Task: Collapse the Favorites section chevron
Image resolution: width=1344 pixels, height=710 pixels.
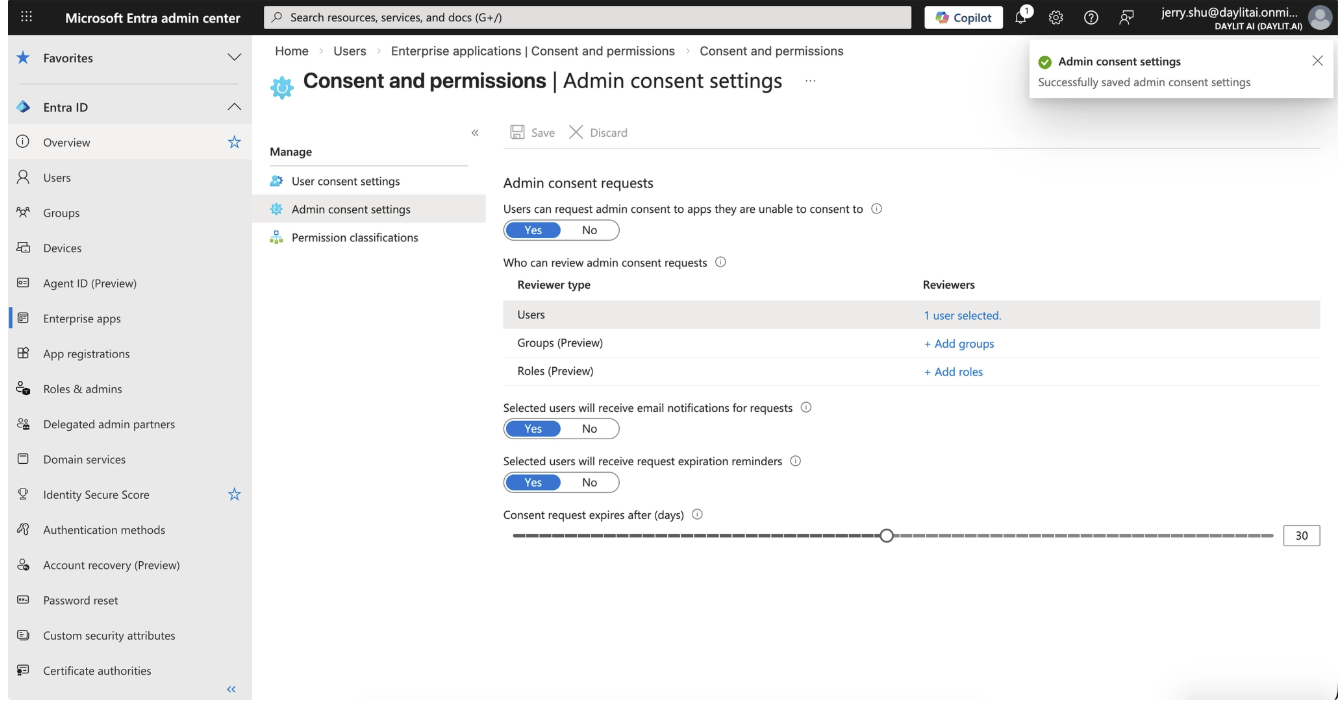Action: click(234, 58)
